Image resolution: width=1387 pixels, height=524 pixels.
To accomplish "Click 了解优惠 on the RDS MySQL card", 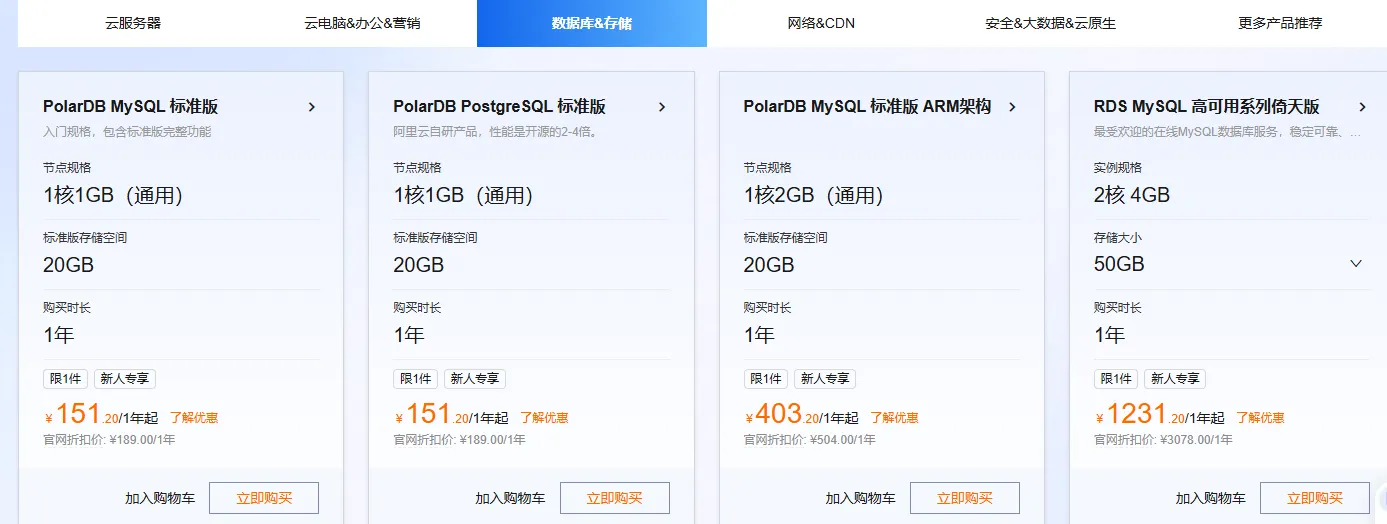I will [x=1260, y=418].
